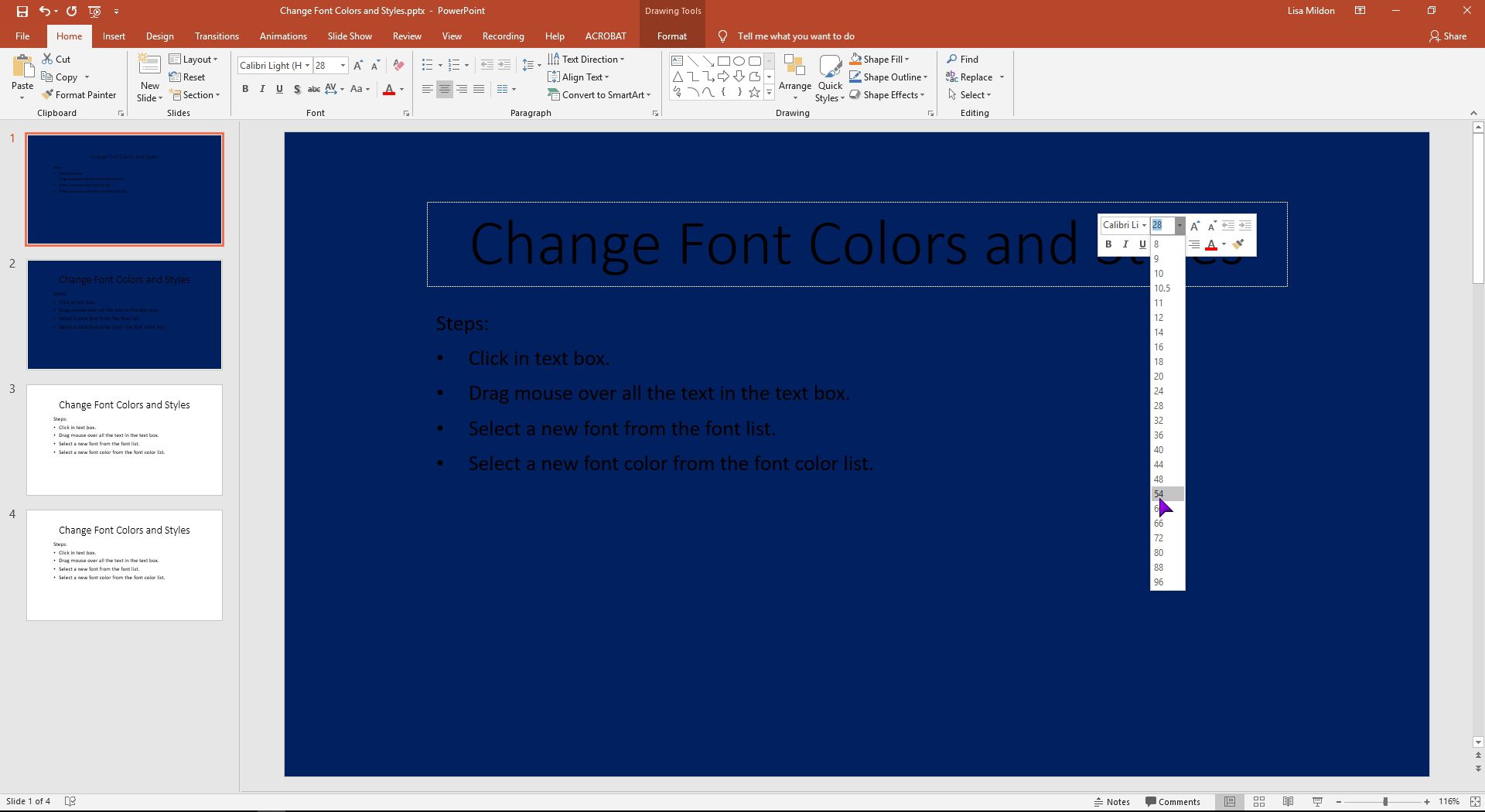Click Comments in the status bar
Image resolution: width=1485 pixels, height=812 pixels.
[1173, 802]
